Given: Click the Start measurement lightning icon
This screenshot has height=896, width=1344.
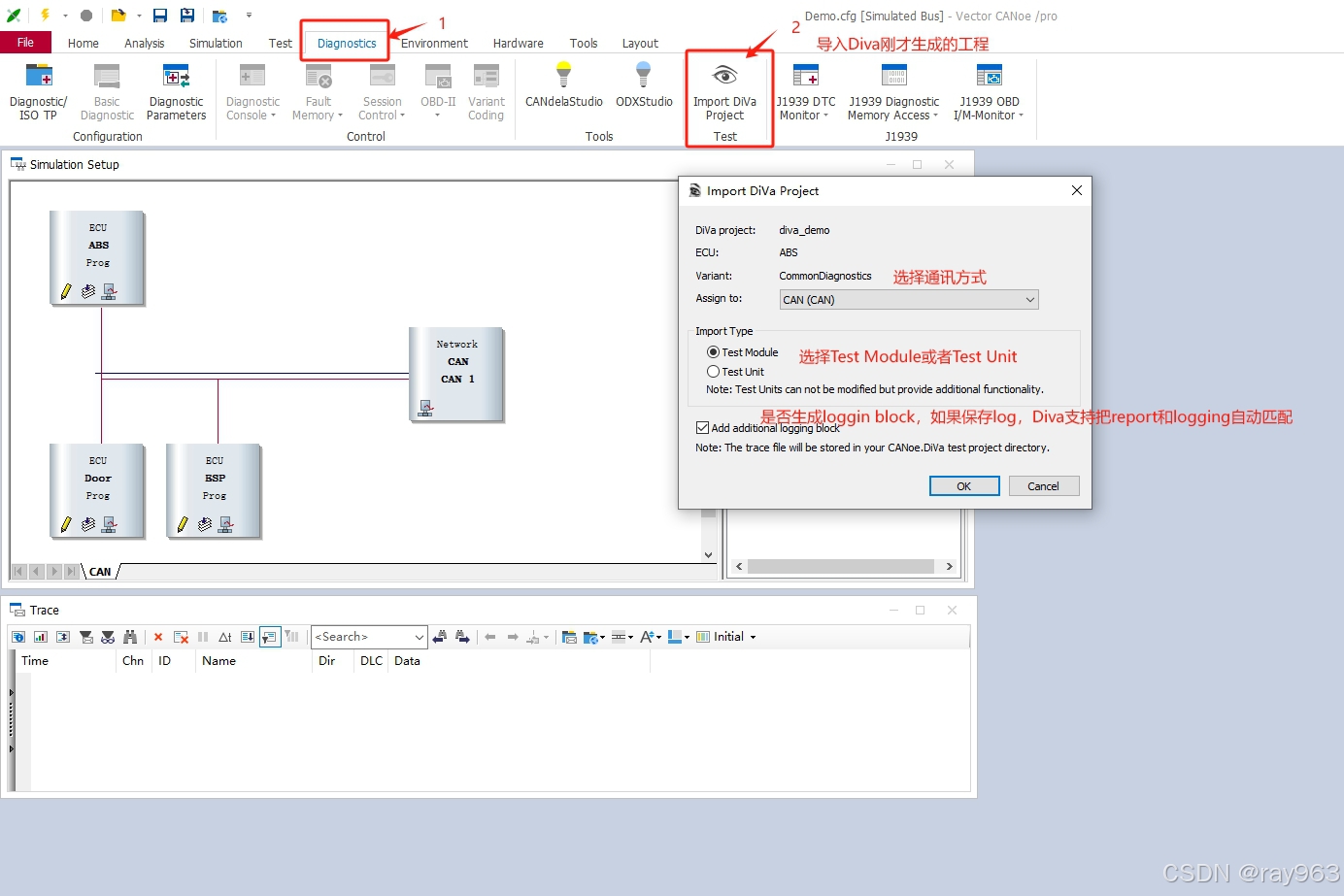Looking at the screenshot, I should coord(45,16).
